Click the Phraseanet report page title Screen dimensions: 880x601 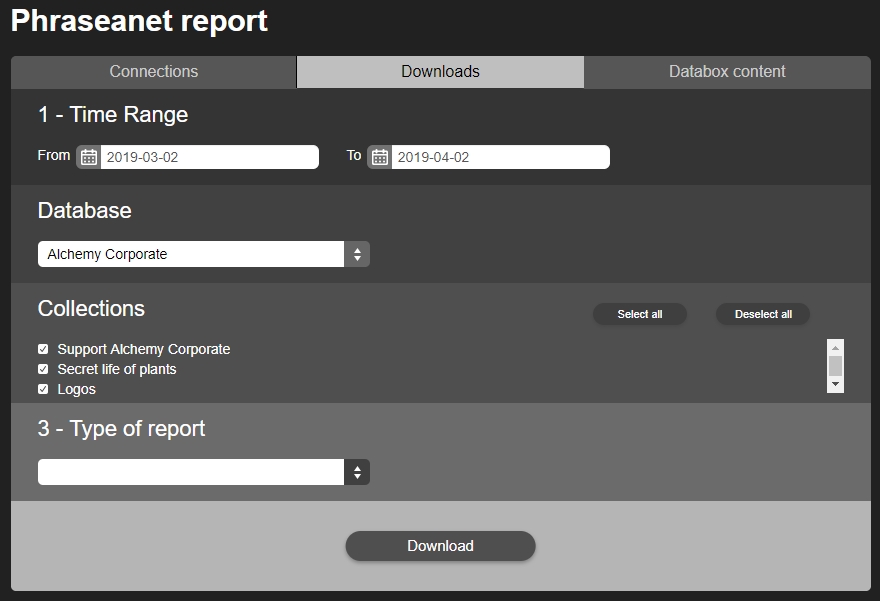tap(139, 21)
